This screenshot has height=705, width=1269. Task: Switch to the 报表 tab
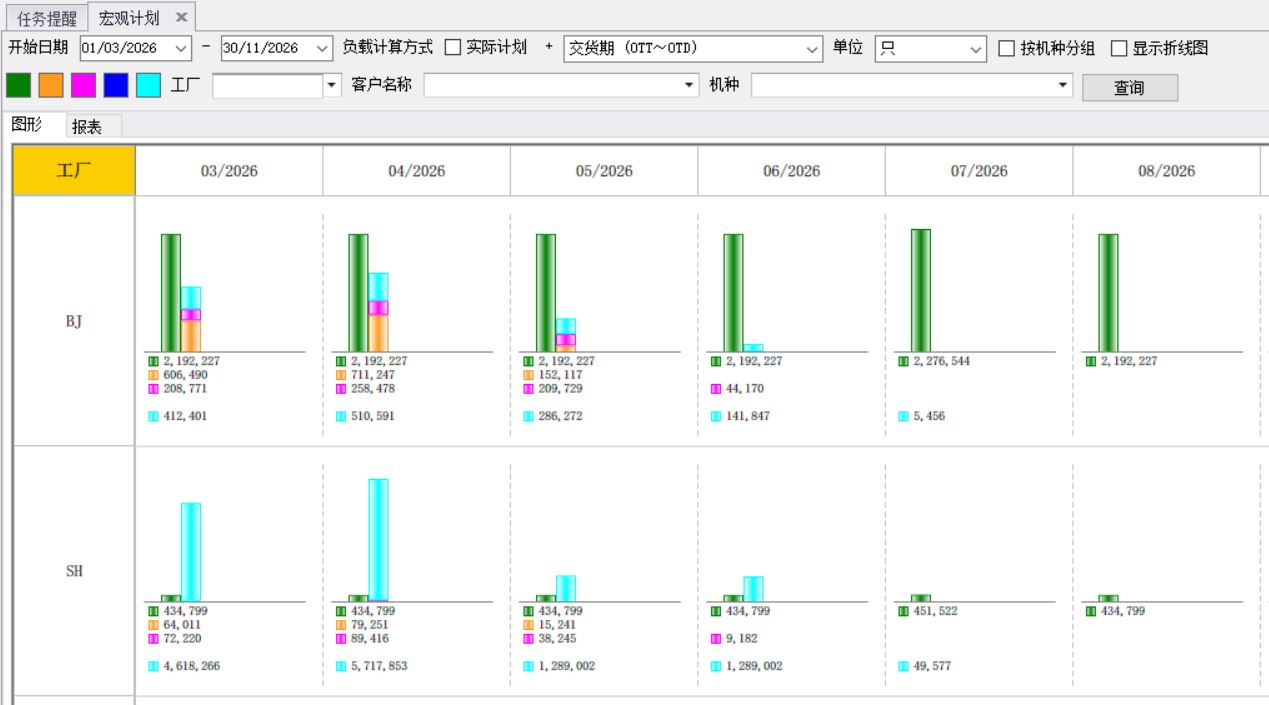(x=87, y=127)
